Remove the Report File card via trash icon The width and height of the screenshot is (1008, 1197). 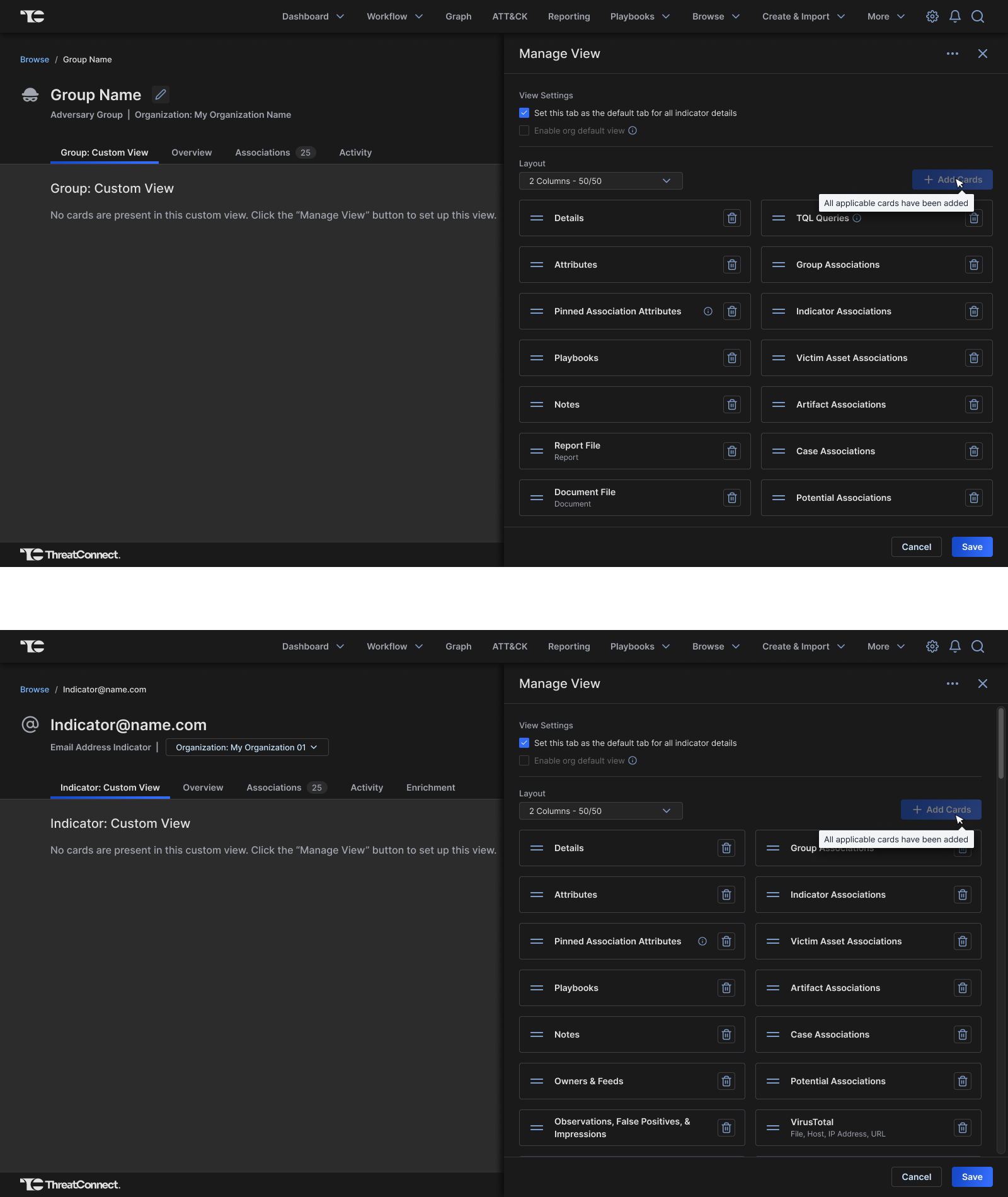click(x=731, y=451)
